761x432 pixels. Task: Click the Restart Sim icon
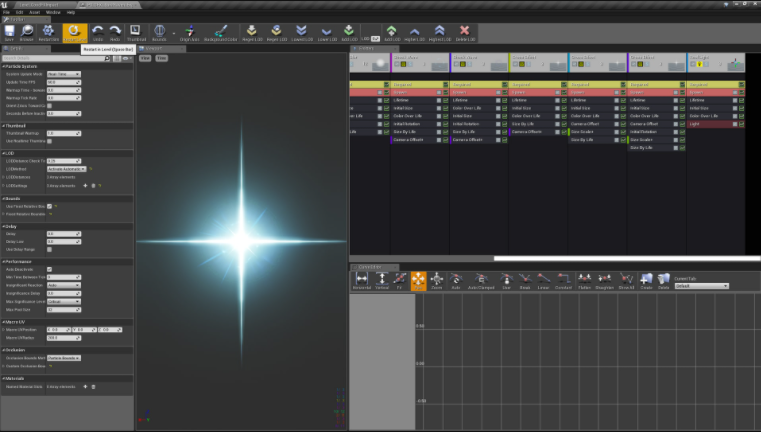point(49,33)
